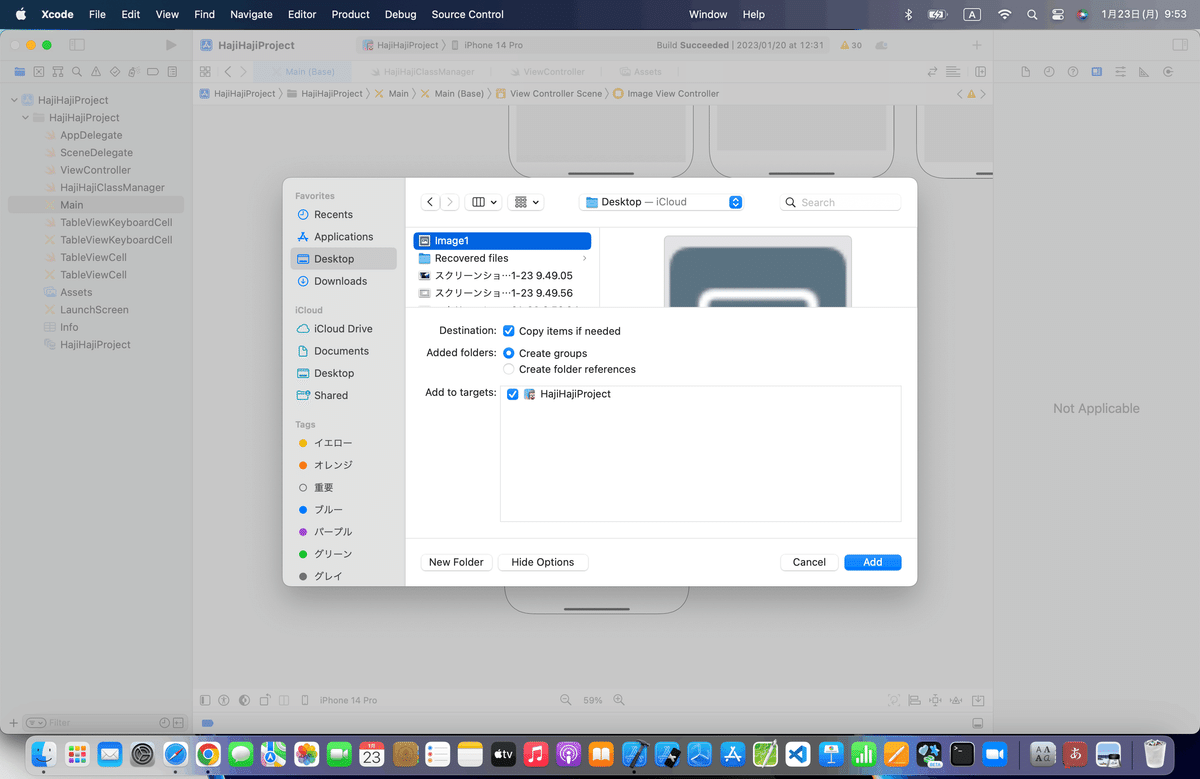Toggle the navigator sidebar button in the toolbar

77,45
